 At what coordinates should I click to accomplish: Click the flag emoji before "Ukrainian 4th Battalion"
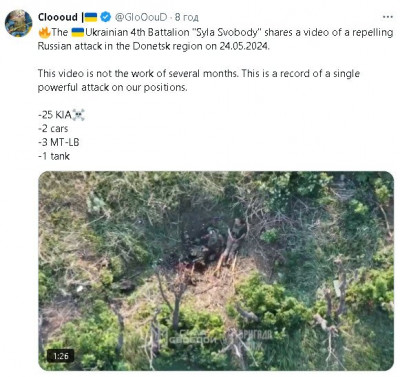pyautogui.click(x=77, y=32)
